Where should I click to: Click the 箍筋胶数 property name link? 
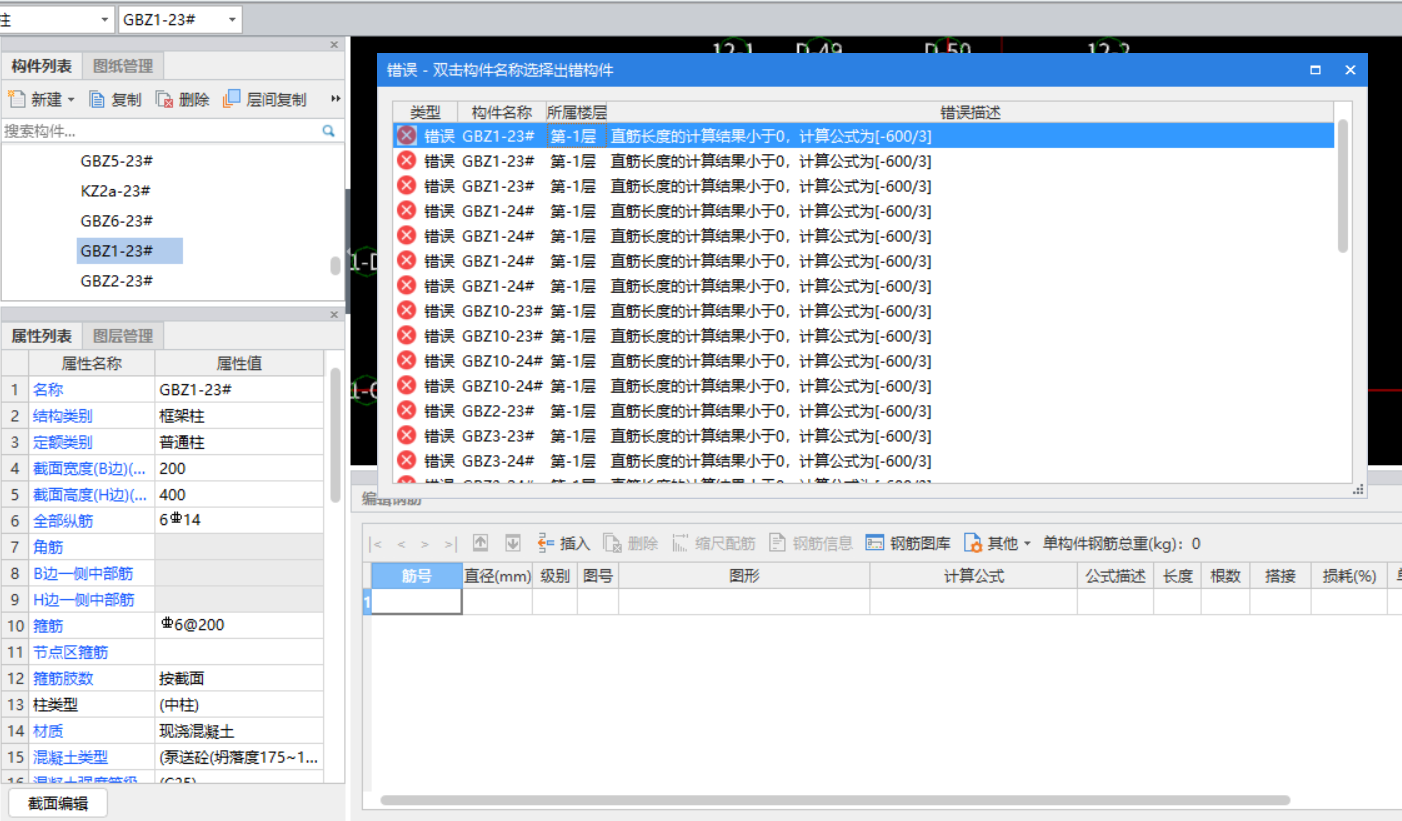tap(63, 678)
